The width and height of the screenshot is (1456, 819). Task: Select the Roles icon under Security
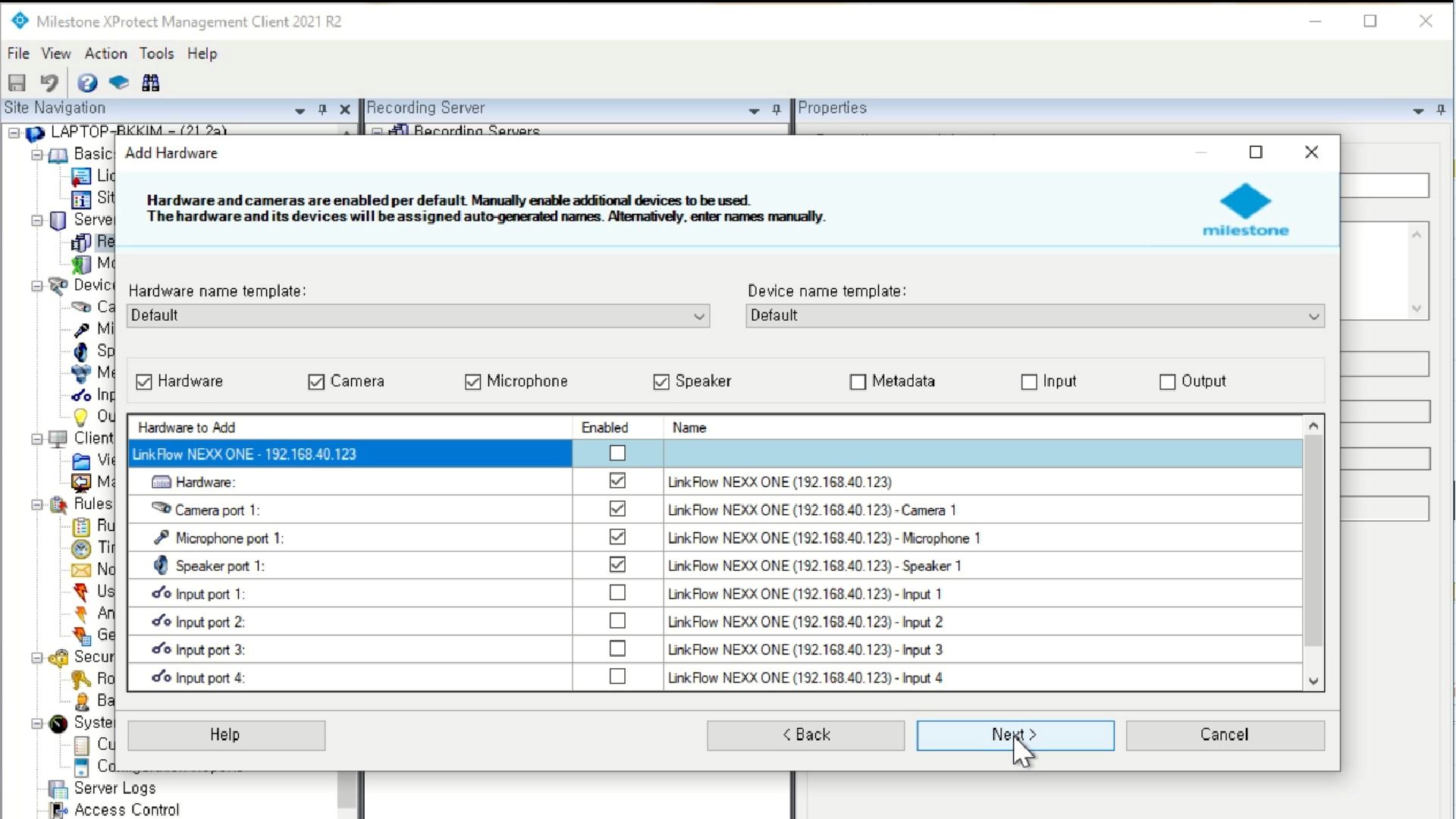click(x=81, y=679)
